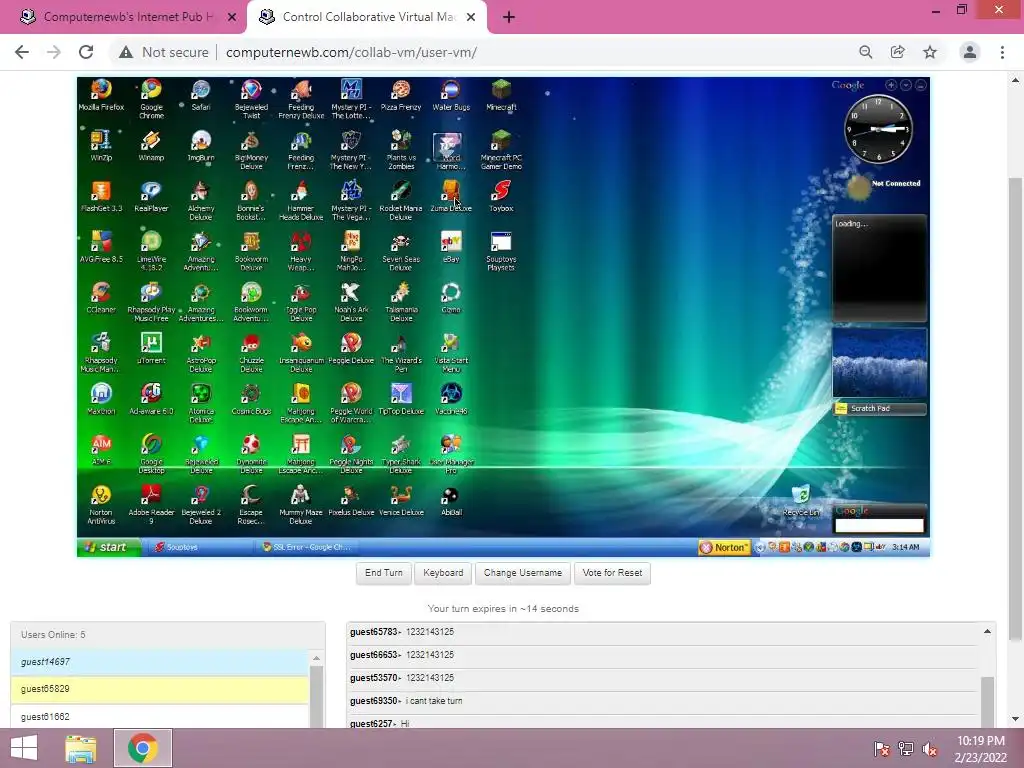1024x768 pixels.
Task: Open the RealPlayer shortcut
Action: tap(152, 197)
